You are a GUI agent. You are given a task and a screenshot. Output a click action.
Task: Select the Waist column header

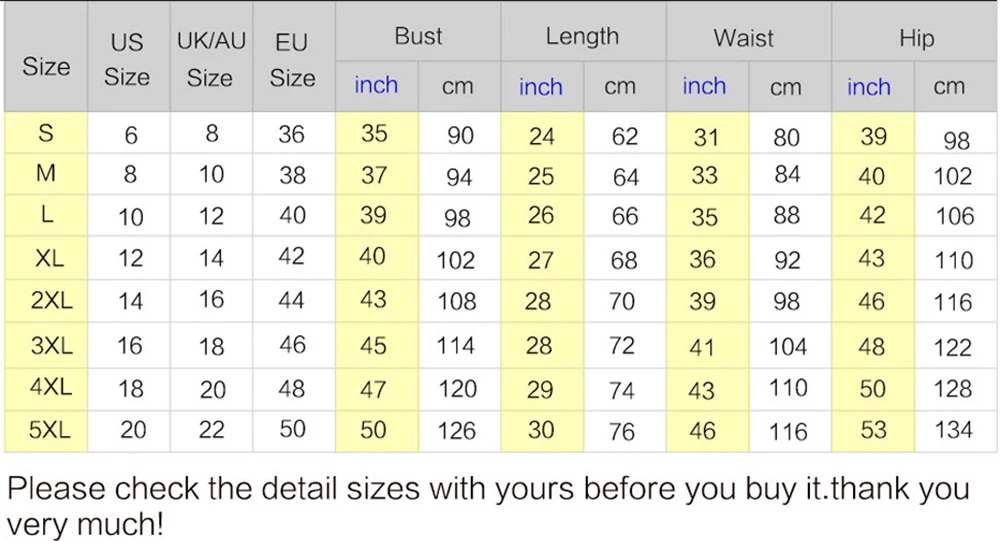(x=743, y=38)
